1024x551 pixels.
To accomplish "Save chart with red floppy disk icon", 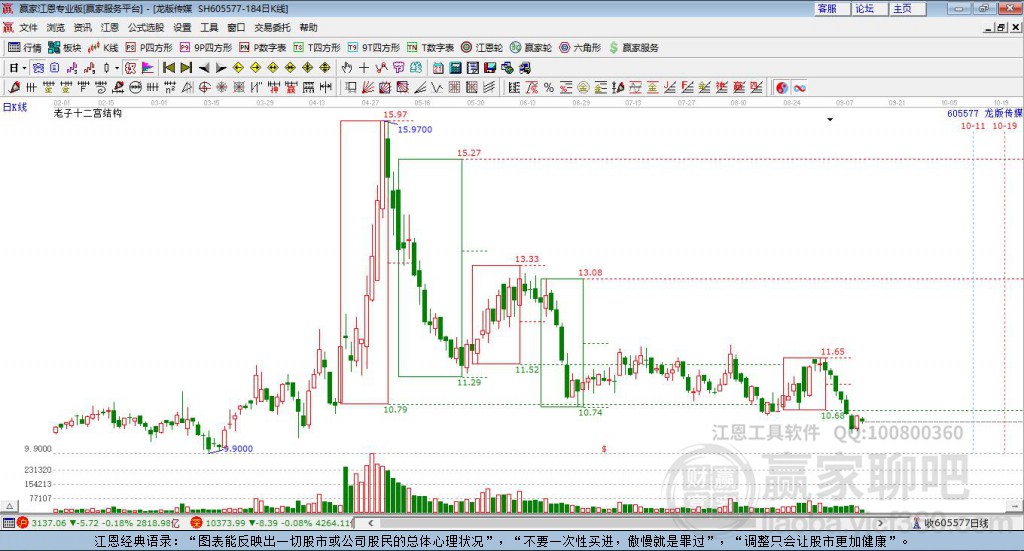I will pyautogui.click(x=490, y=68).
